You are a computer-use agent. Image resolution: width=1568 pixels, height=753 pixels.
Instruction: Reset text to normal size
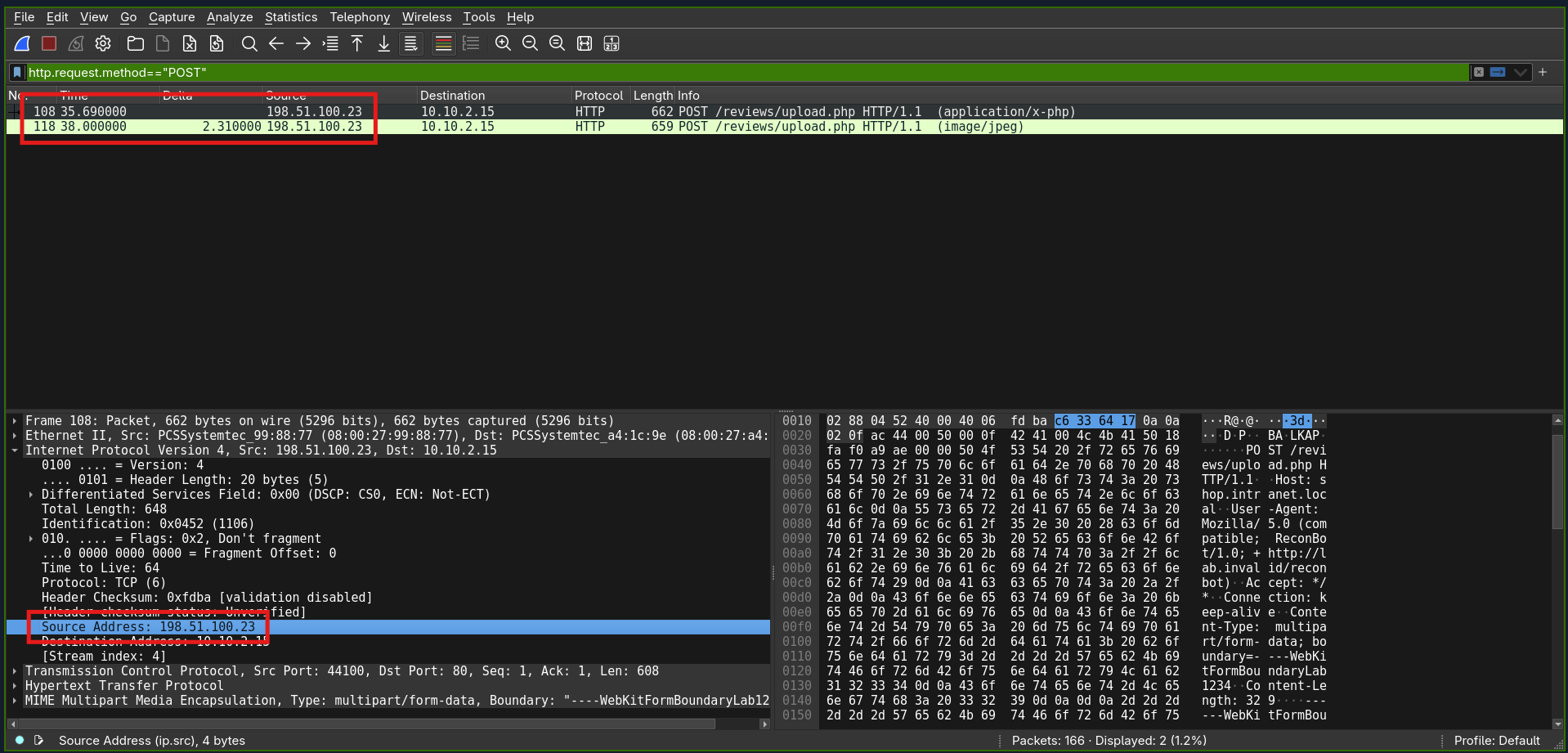557,44
